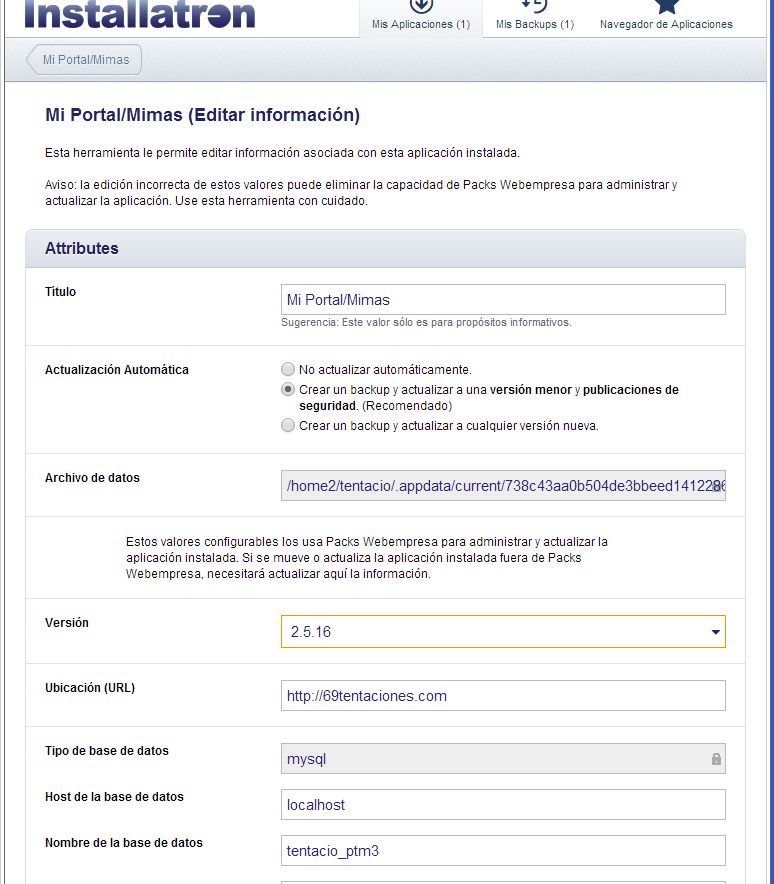Select update to cualquier versión nueva option

[288, 425]
